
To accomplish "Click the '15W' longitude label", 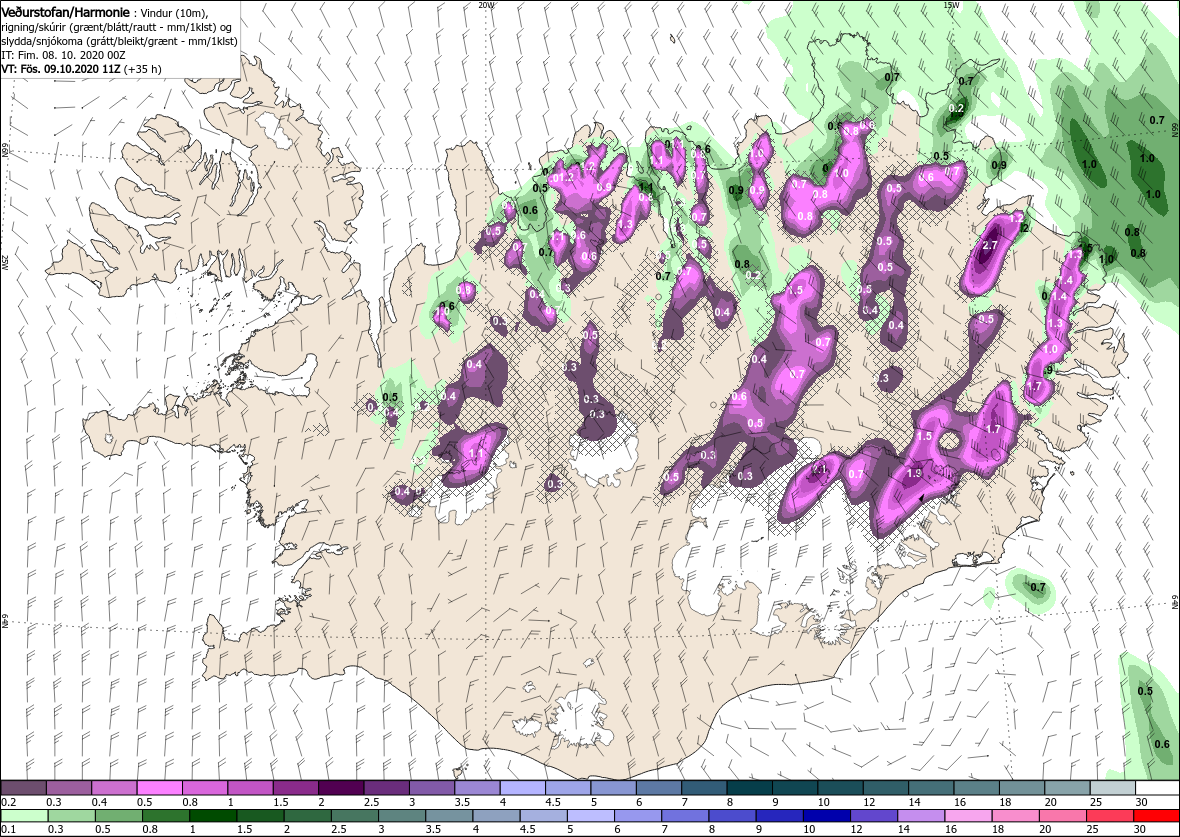I will pyautogui.click(x=950, y=5).
